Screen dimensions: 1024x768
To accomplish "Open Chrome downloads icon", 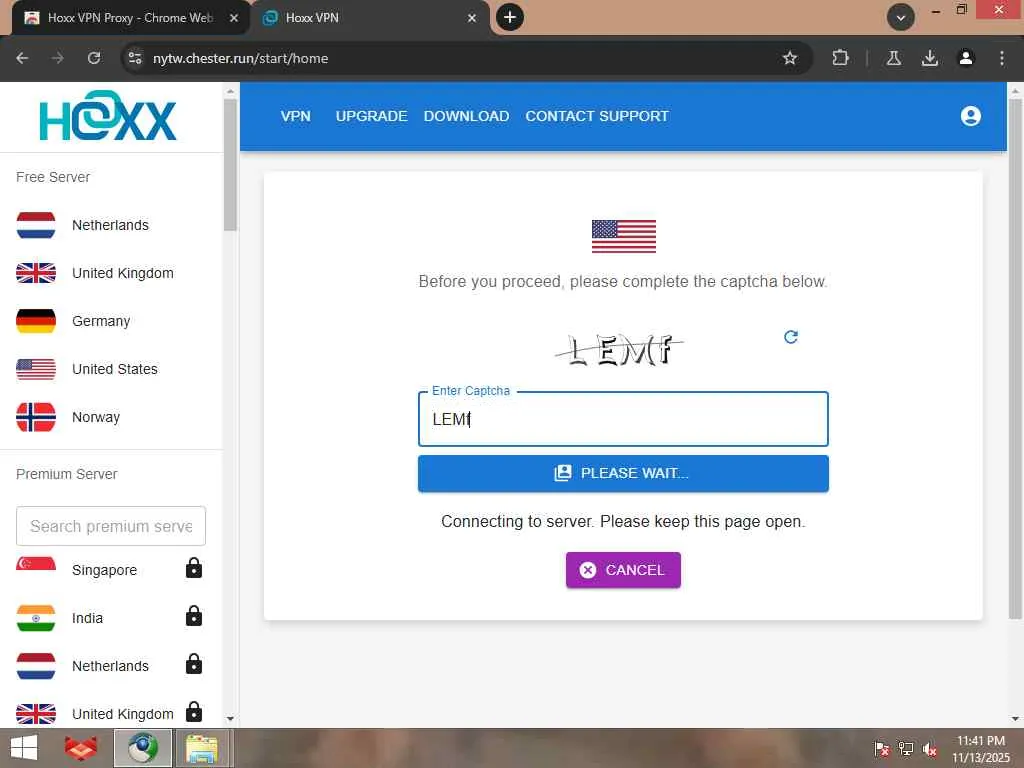I will click(x=930, y=58).
